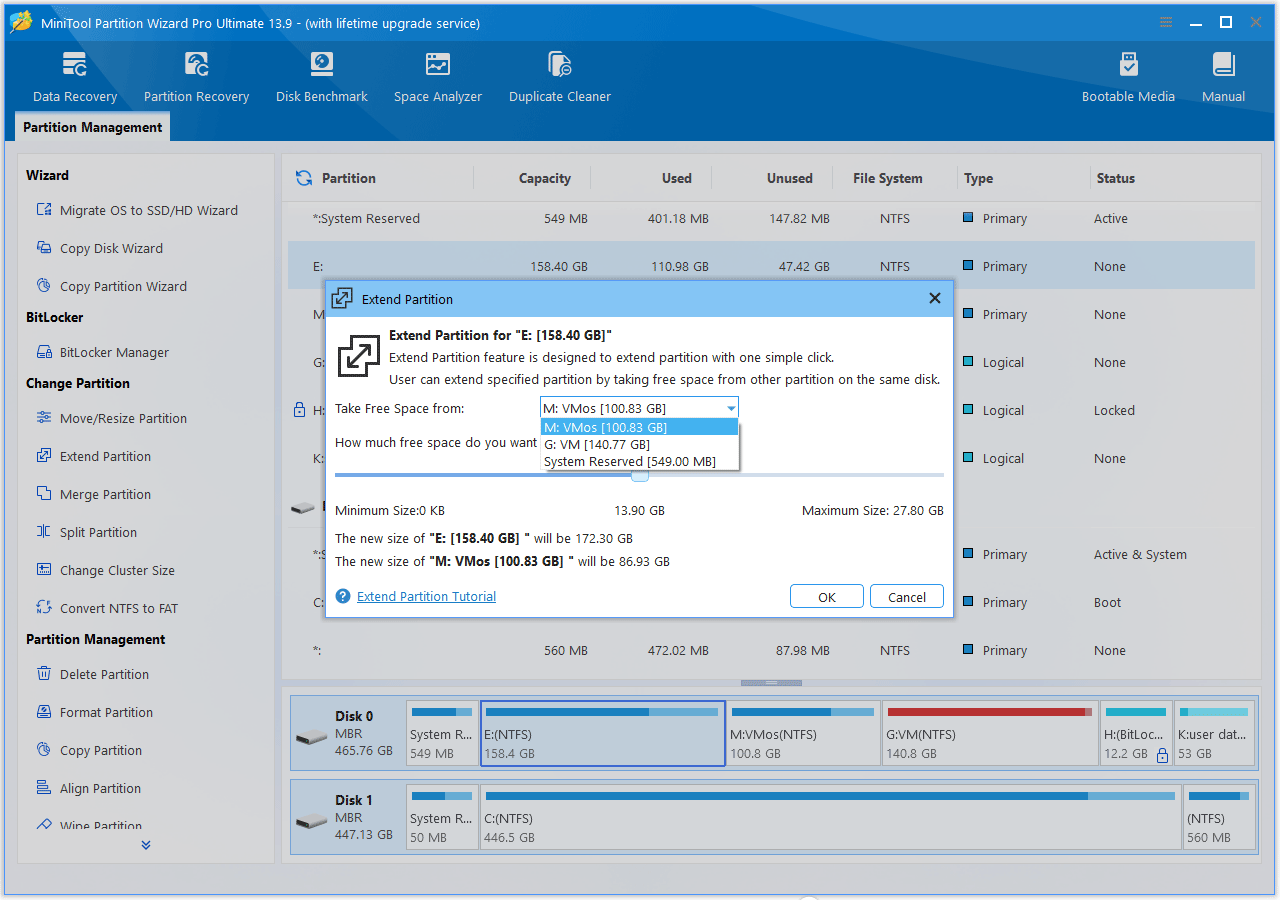This screenshot has width=1280, height=900.
Task: Select E:(NTFS) block on Disk 0
Action: click(603, 733)
